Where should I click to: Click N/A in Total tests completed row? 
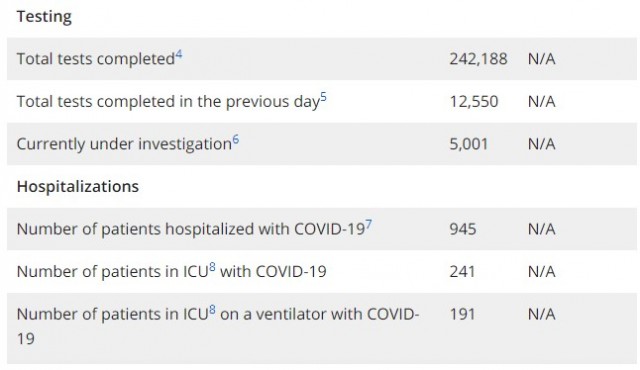[542, 59]
